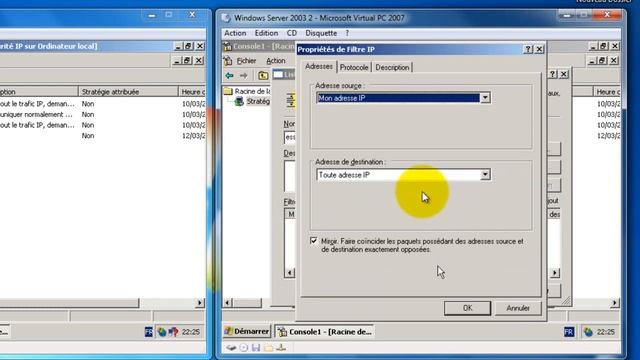The image size is (640, 360).
Task: Select the Racine de la console tree folder
Action: [248, 91]
